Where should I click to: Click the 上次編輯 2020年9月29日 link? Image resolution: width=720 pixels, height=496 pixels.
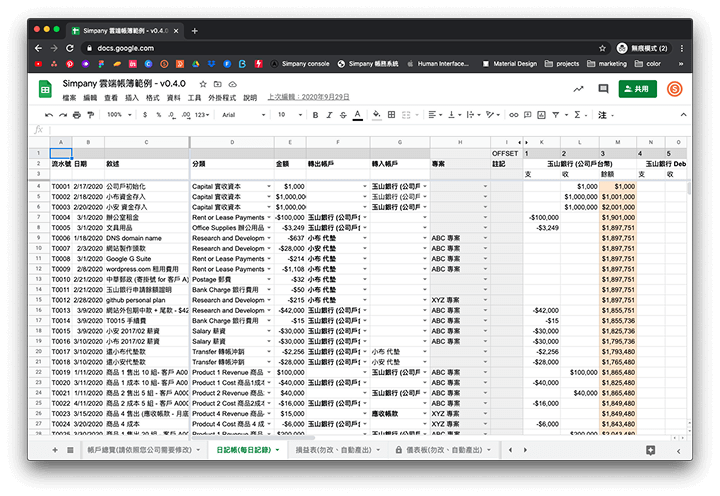coord(309,97)
